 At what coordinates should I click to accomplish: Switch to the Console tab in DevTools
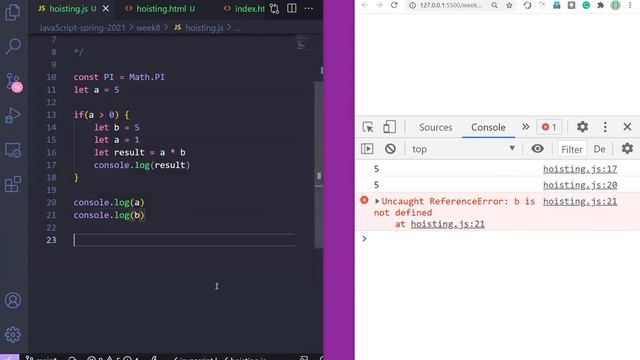click(488, 127)
